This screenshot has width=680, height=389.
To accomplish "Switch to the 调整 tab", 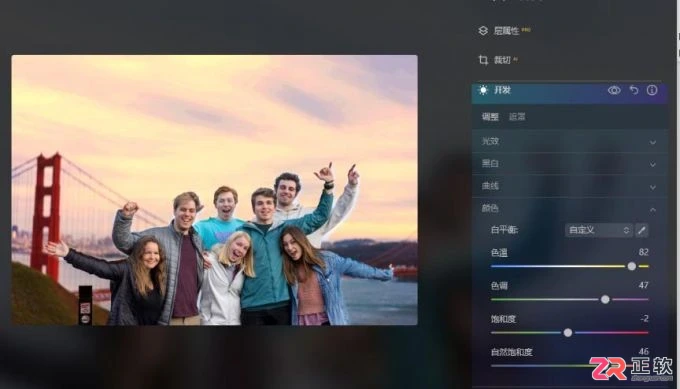I will (x=490, y=117).
